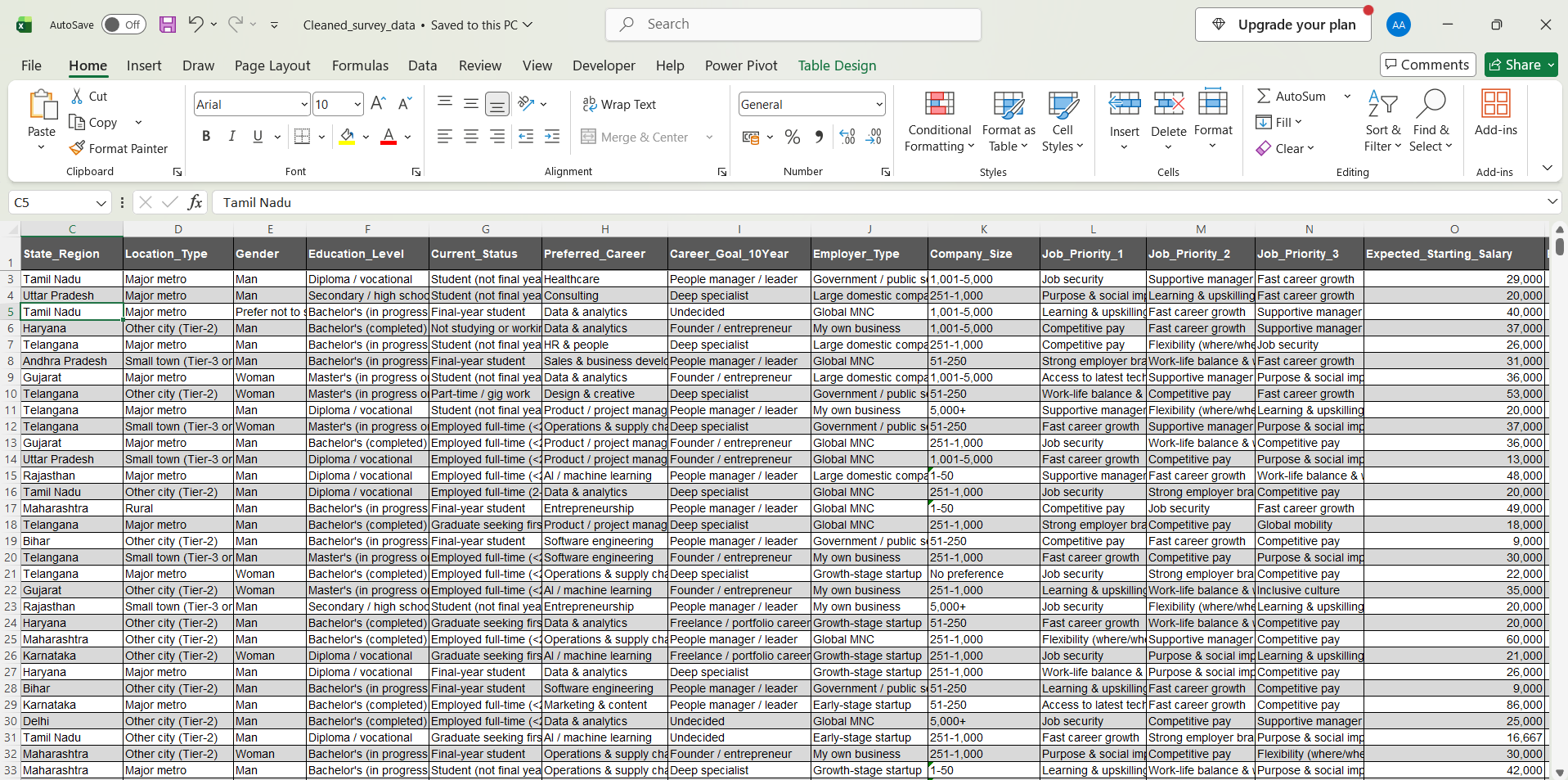Click the Increase Indent icon

553,137
